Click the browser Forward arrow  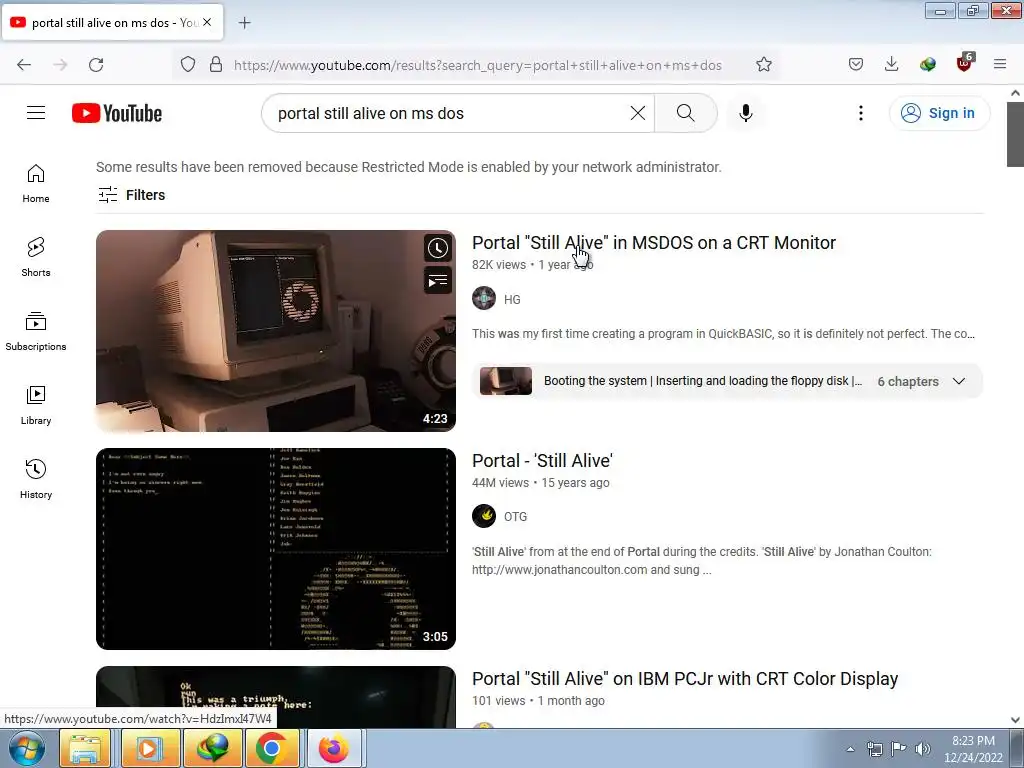pos(60,64)
